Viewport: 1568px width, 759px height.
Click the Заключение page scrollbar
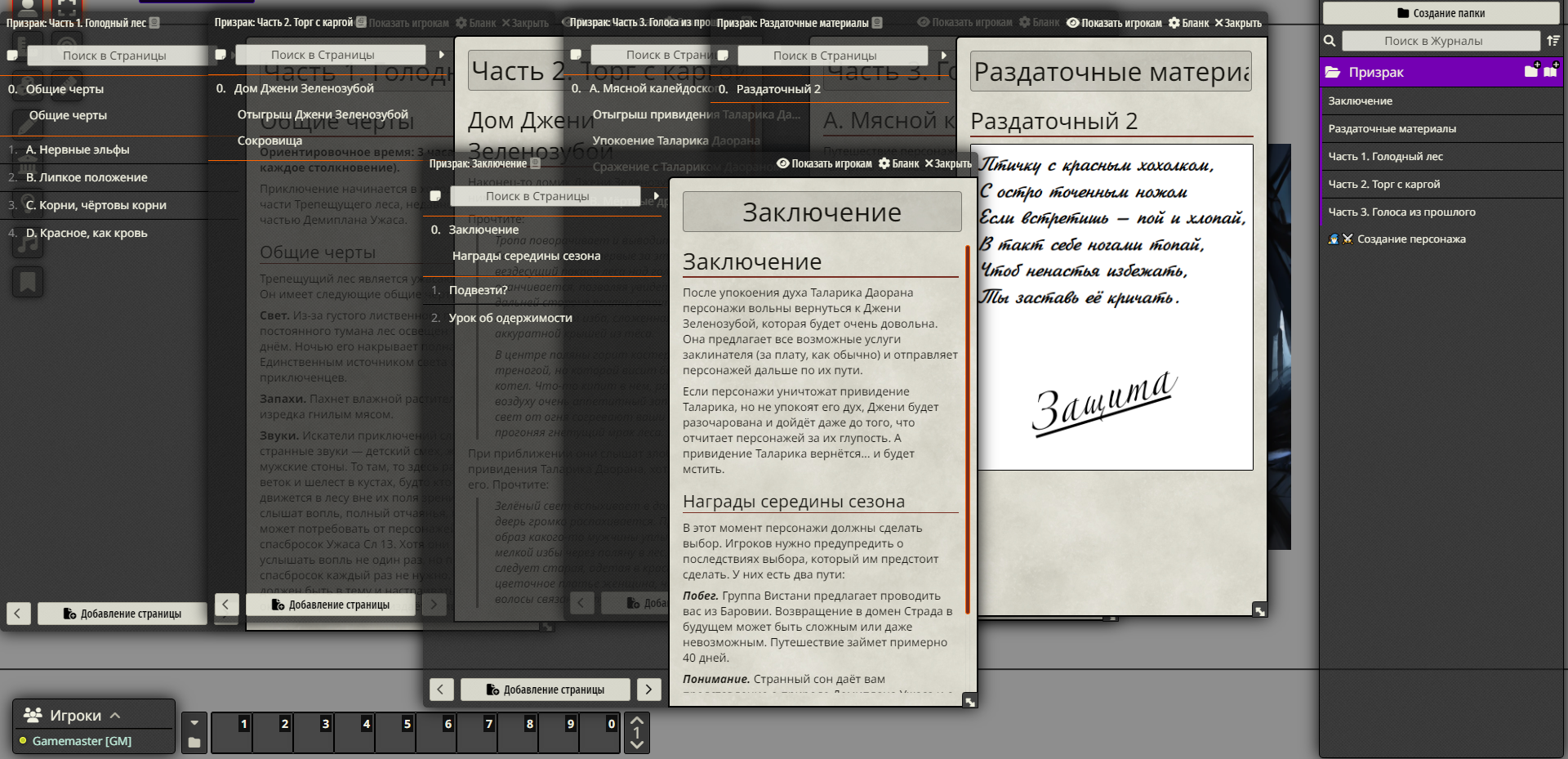coord(968,429)
